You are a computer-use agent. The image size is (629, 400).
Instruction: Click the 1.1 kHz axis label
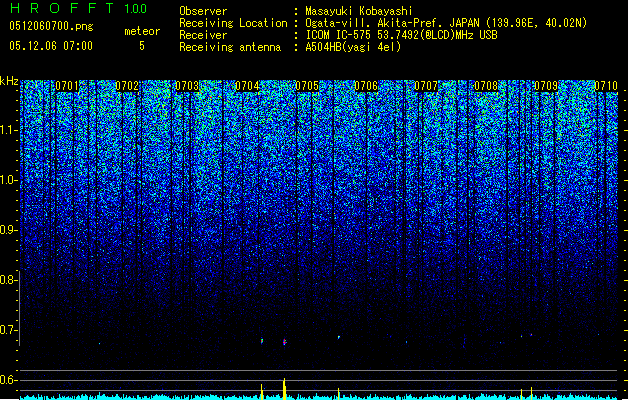coord(8,130)
